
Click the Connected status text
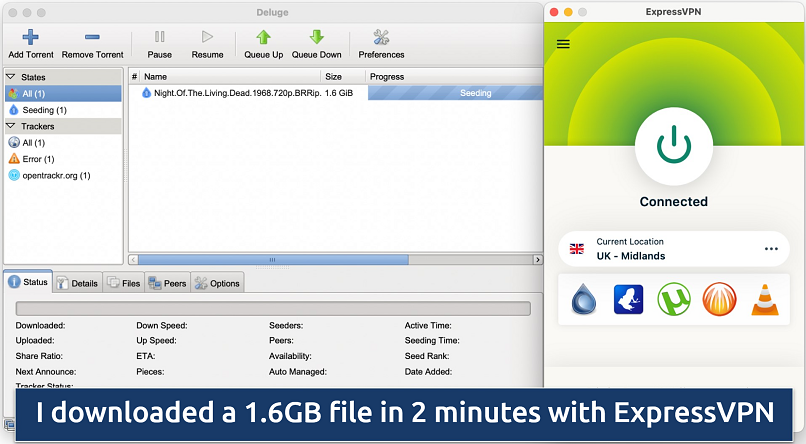(x=673, y=201)
